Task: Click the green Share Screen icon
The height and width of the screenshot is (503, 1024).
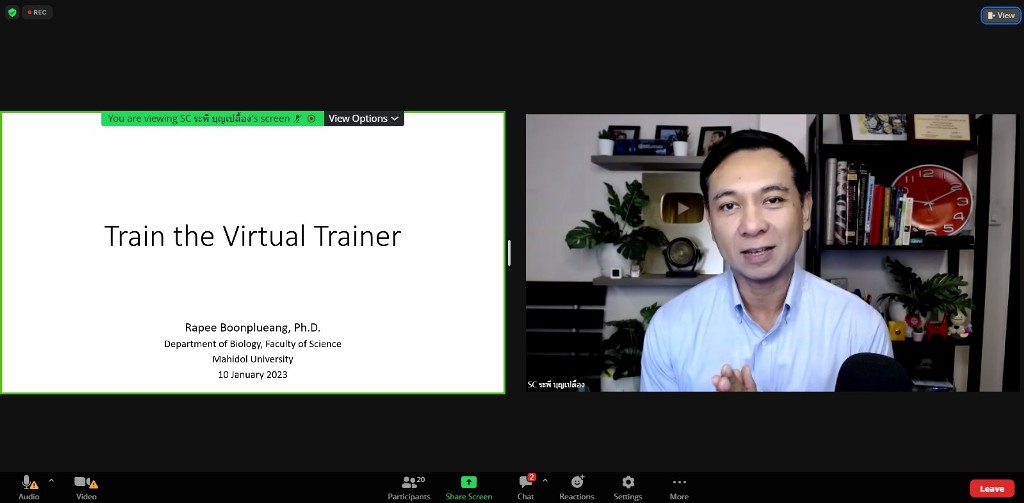Action: point(468,482)
